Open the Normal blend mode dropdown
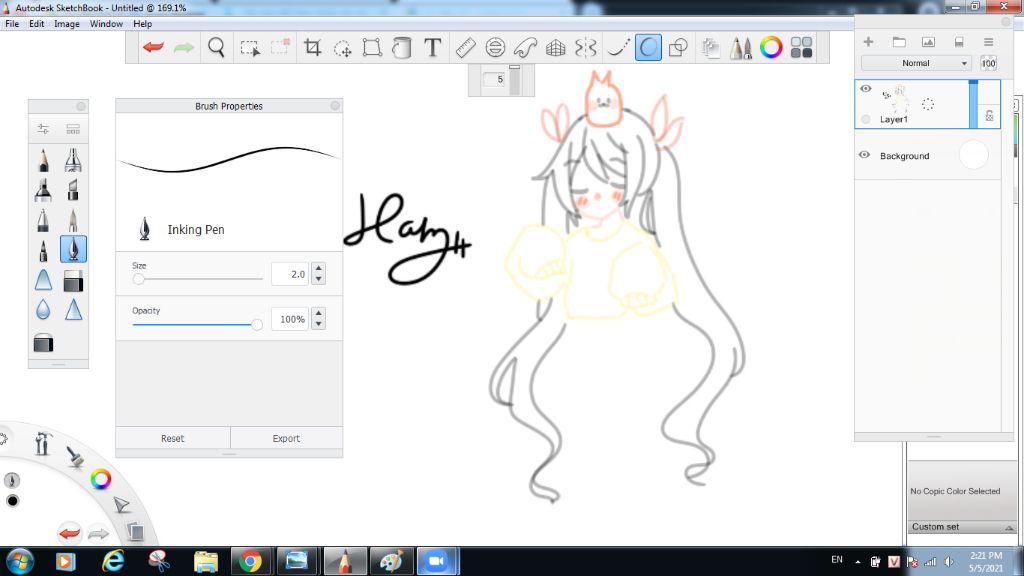1024x576 pixels. pos(916,63)
